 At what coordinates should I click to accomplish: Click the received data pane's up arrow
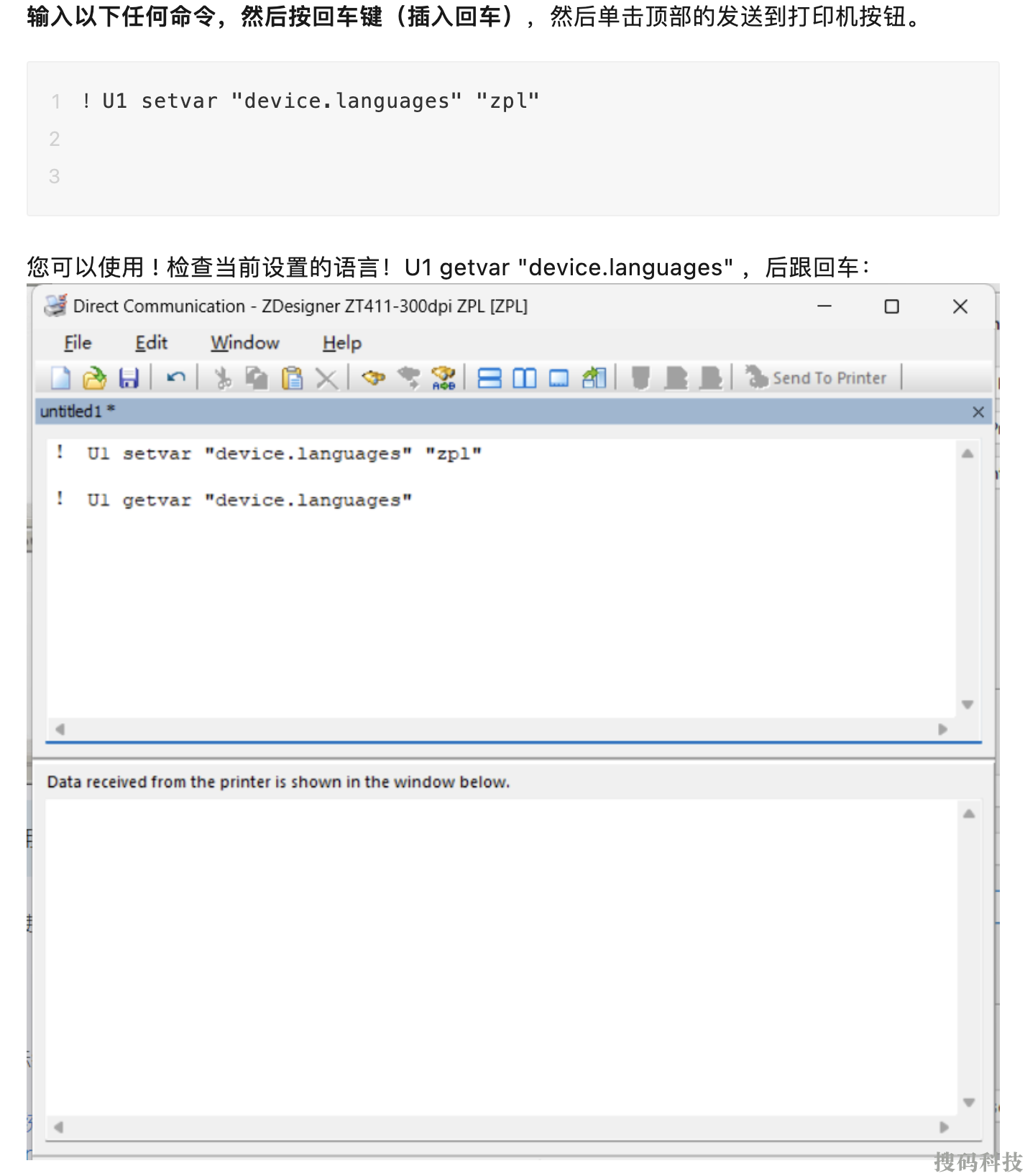coord(969,814)
